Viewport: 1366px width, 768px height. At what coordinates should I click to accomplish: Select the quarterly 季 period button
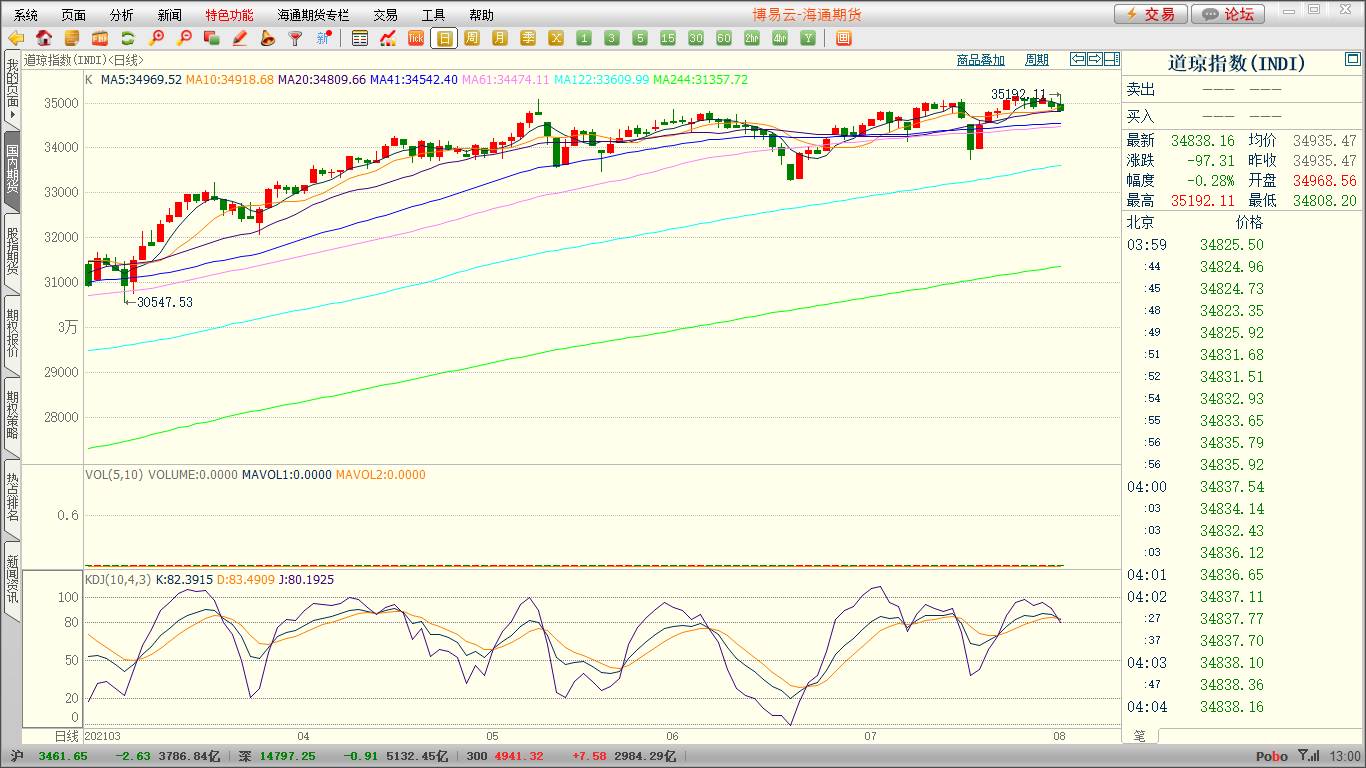(528, 38)
